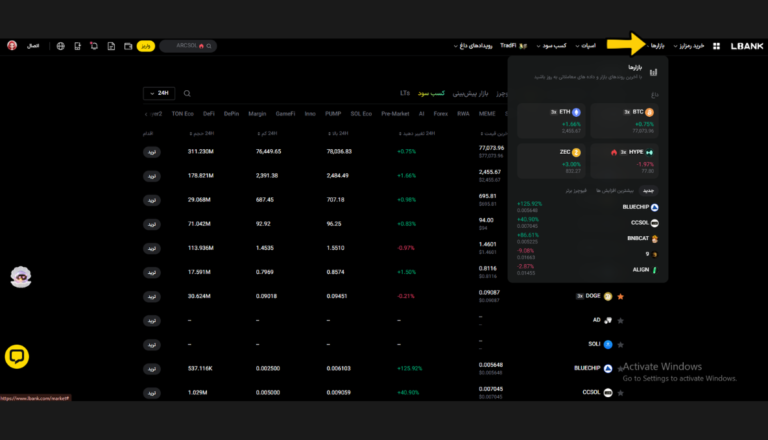
Task: Select the DeFi category
Action: click(x=209, y=114)
